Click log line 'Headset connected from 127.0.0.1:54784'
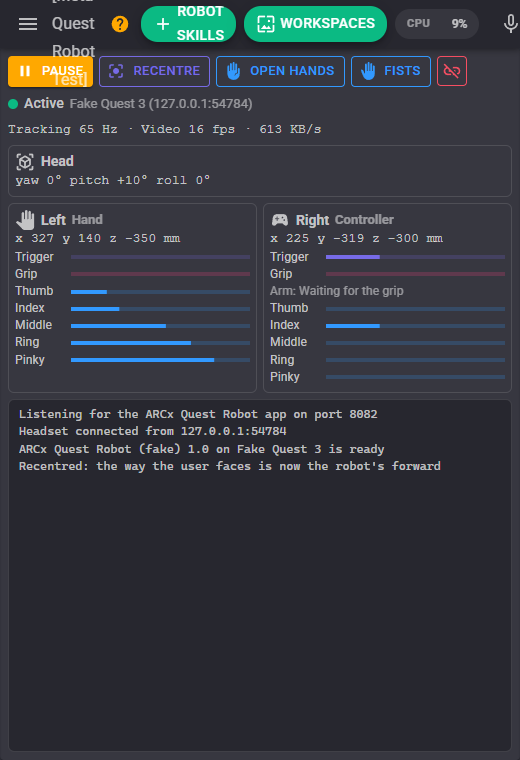Screen dimensions: 520x760 click(x=153, y=431)
